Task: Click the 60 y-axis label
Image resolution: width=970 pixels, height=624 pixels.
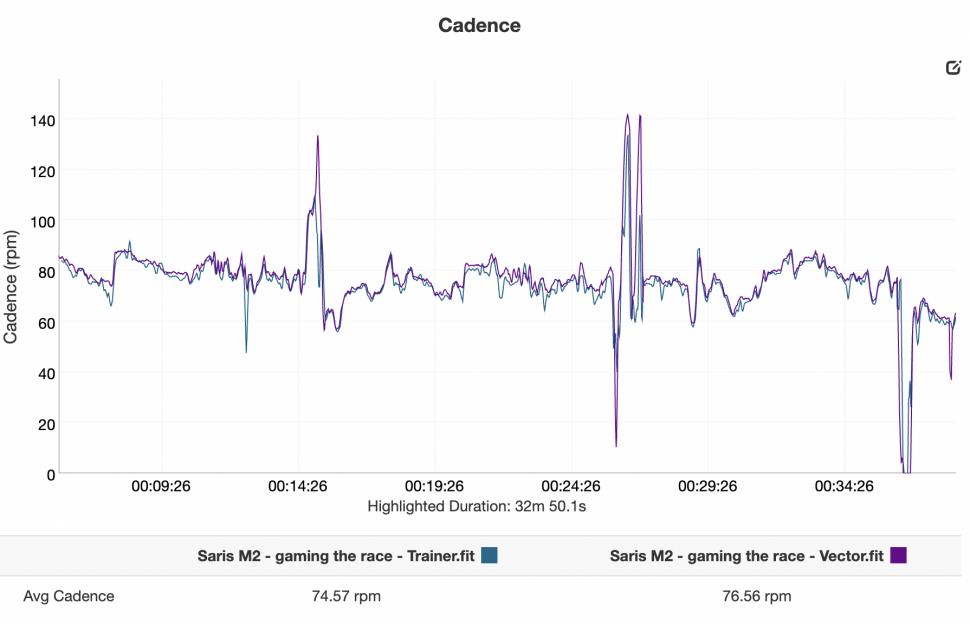Action: [x=47, y=323]
